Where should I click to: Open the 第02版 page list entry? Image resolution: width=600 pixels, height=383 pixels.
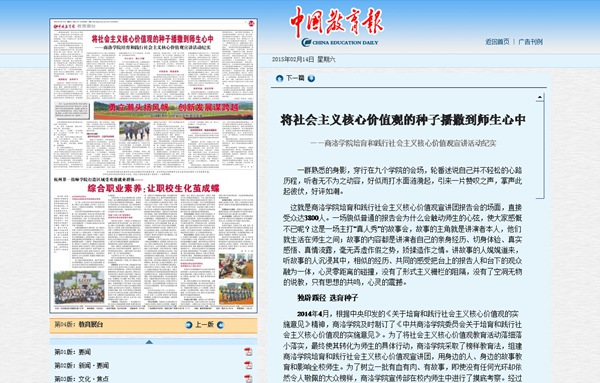82,365
